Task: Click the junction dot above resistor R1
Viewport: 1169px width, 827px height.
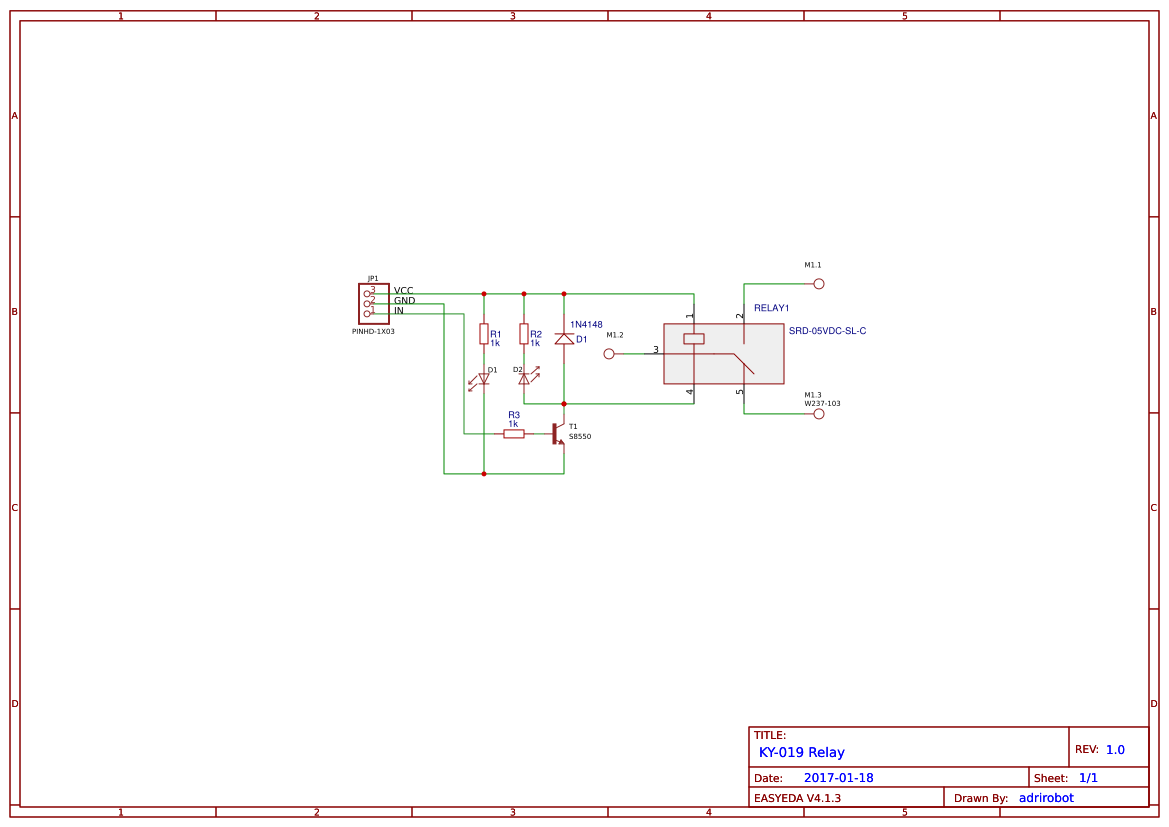Action: coord(484,294)
